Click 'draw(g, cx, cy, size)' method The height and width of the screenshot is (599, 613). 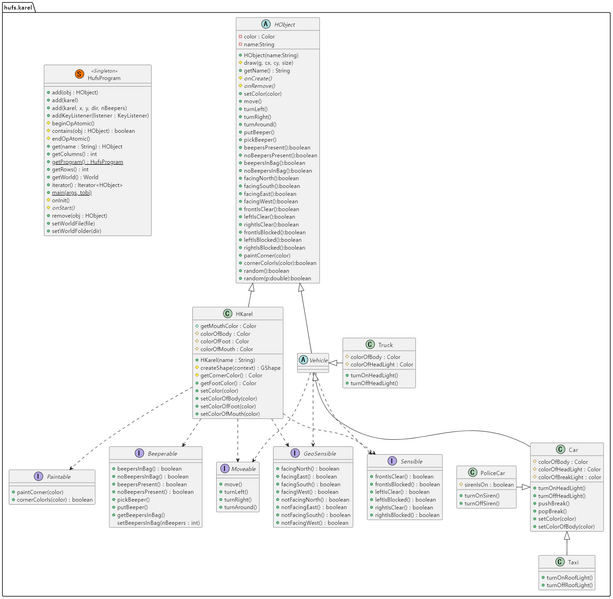click(268, 63)
